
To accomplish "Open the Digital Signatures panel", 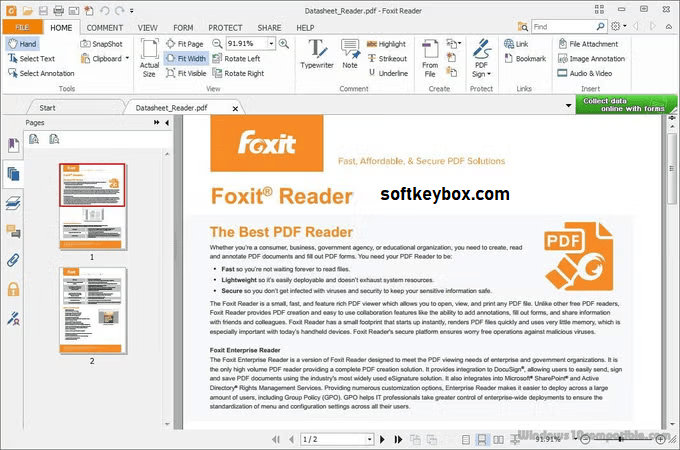I will 13,318.
